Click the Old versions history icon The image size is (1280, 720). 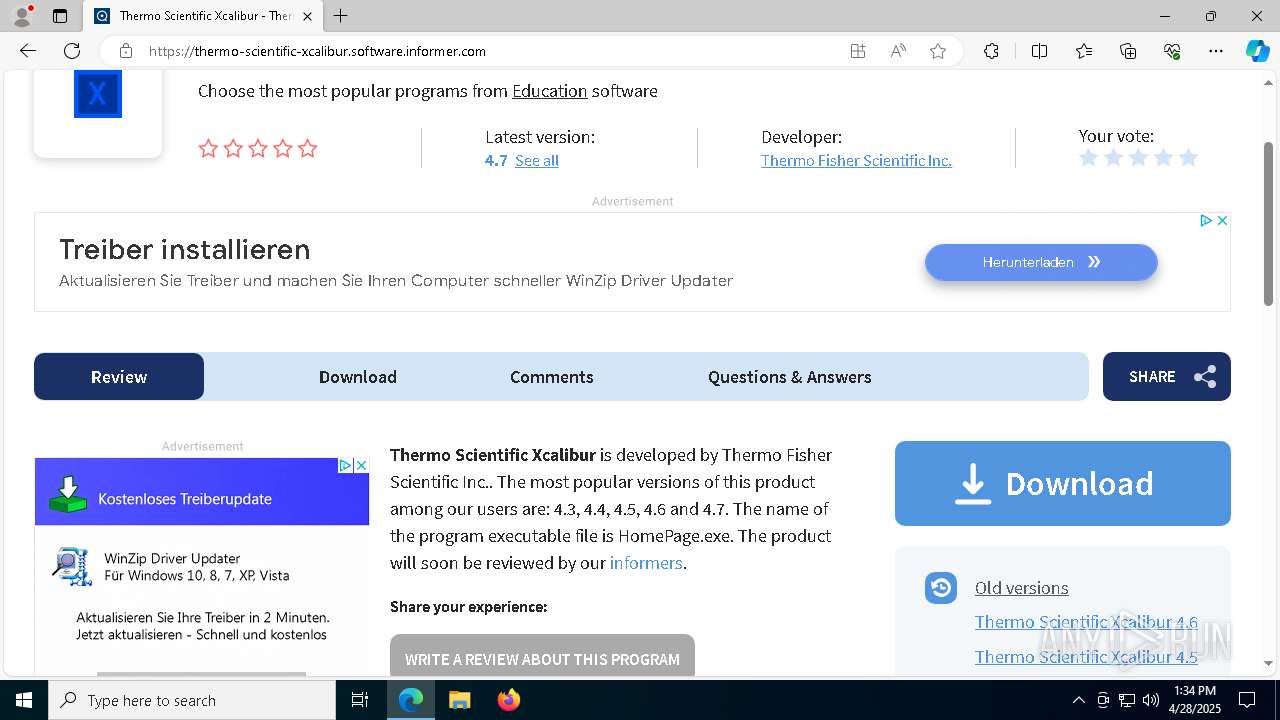pos(941,588)
